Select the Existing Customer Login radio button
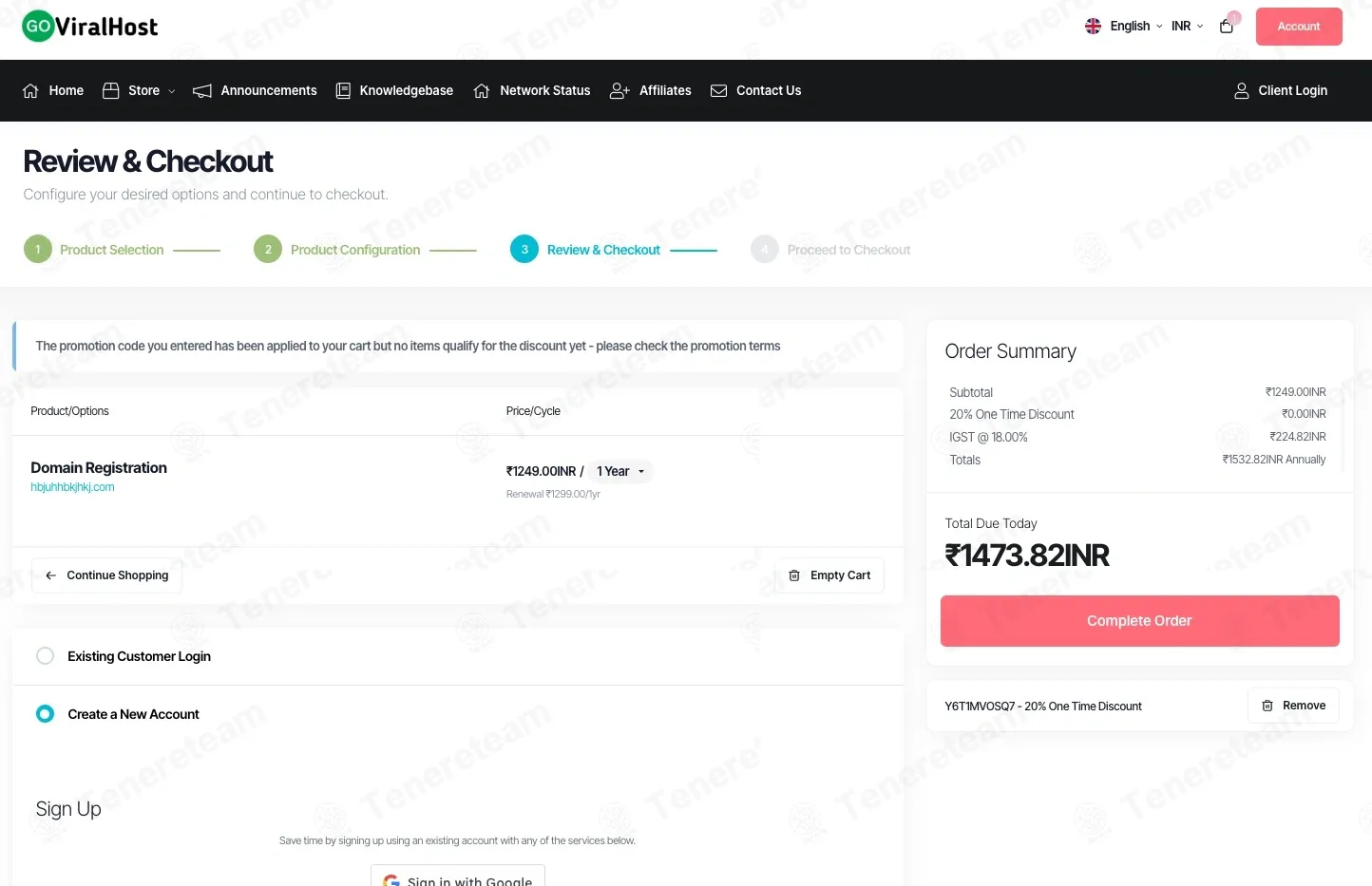Viewport: 1372px width, 886px height. pyautogui.click(x=45, y=656)
